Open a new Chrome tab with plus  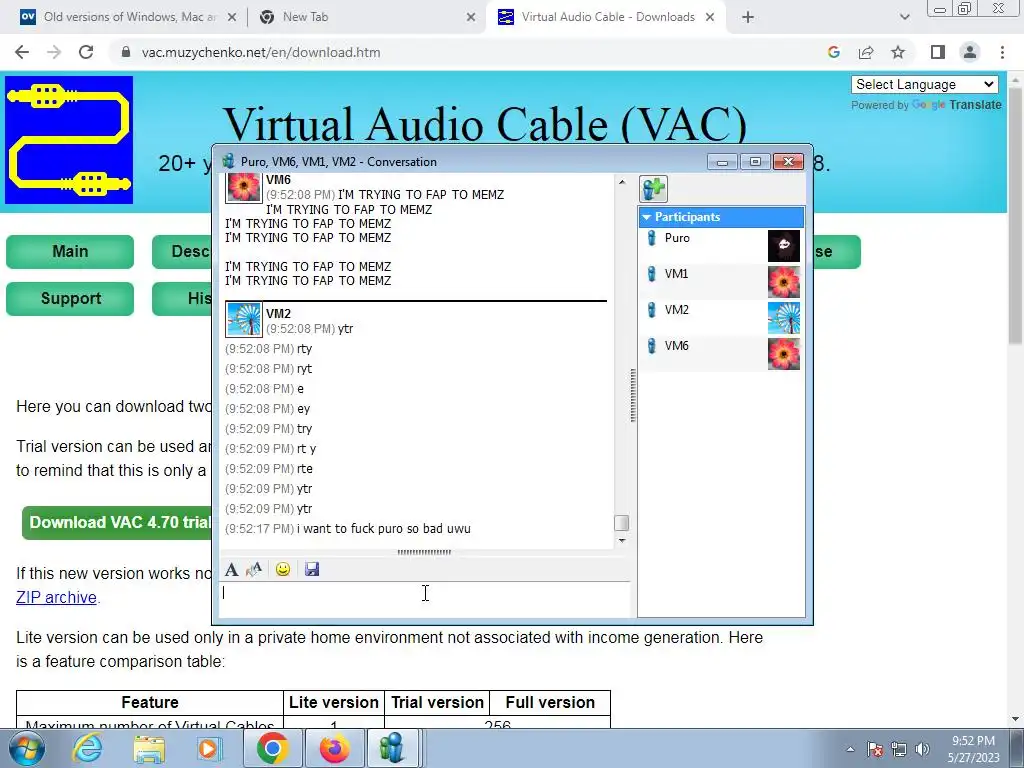pyautogui.click(x=748, y=18)
